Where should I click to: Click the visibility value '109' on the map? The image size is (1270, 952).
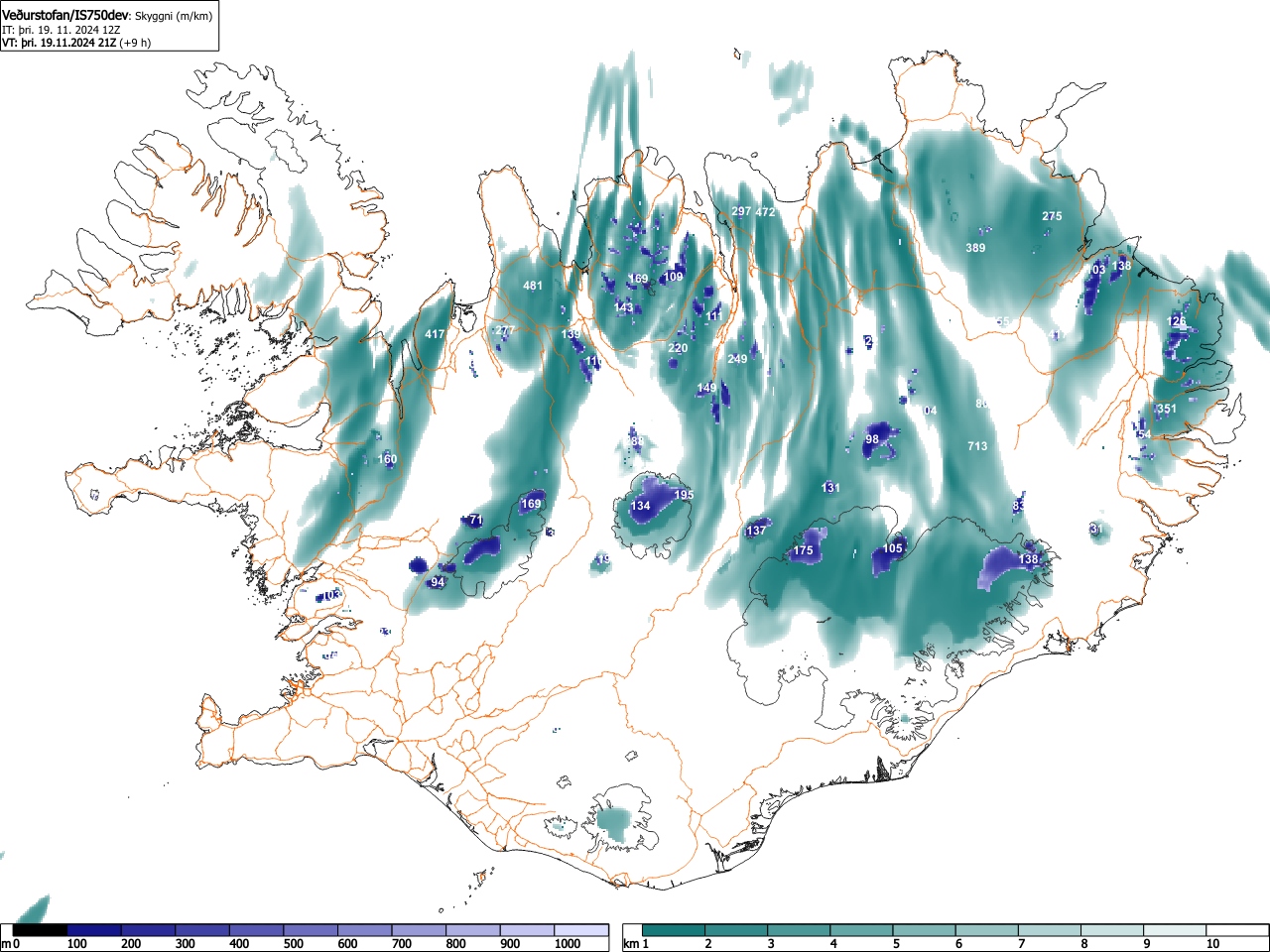coord(674,277)
